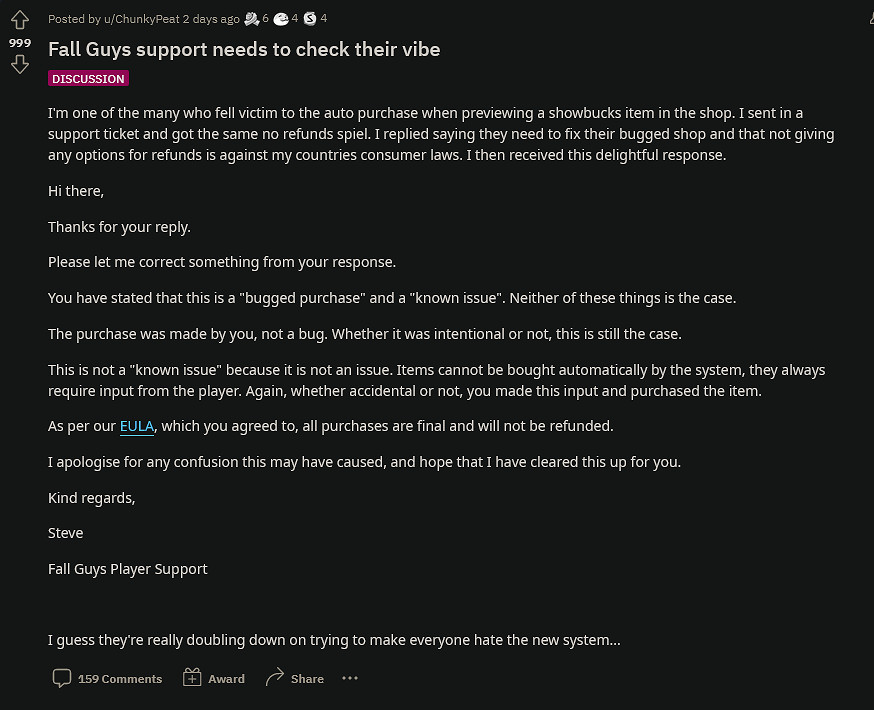The width and height of the screenshot is (874, 710).
Task: Click the first award badge icon
Action: click(251, 19)
